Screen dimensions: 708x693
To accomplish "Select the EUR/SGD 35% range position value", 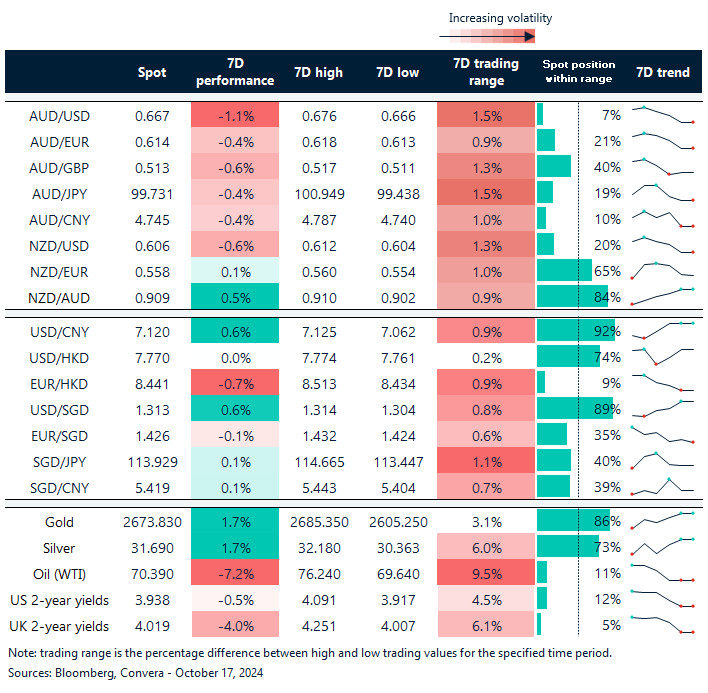I will [608, 435].
